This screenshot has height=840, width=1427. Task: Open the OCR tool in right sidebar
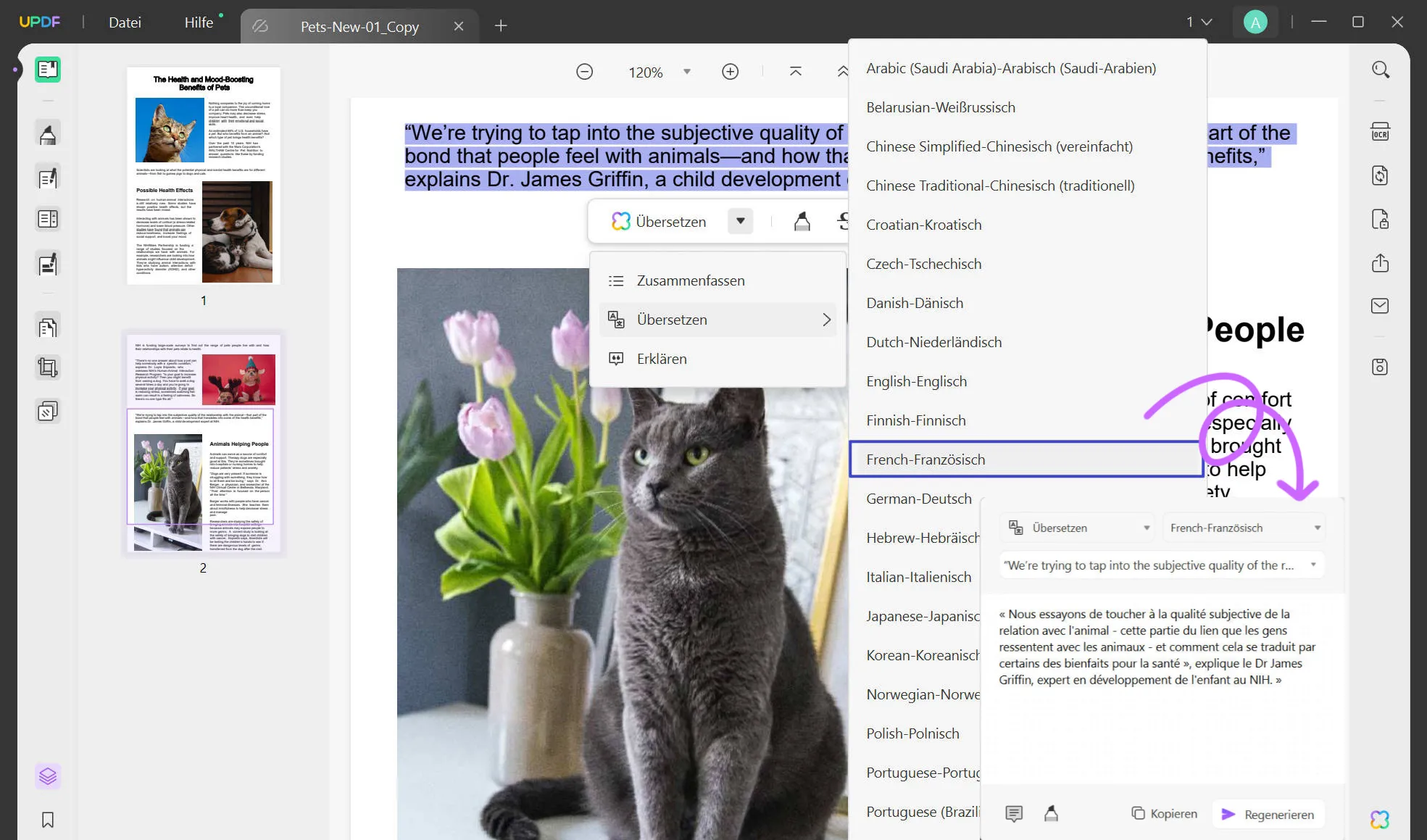(1380, 132)
